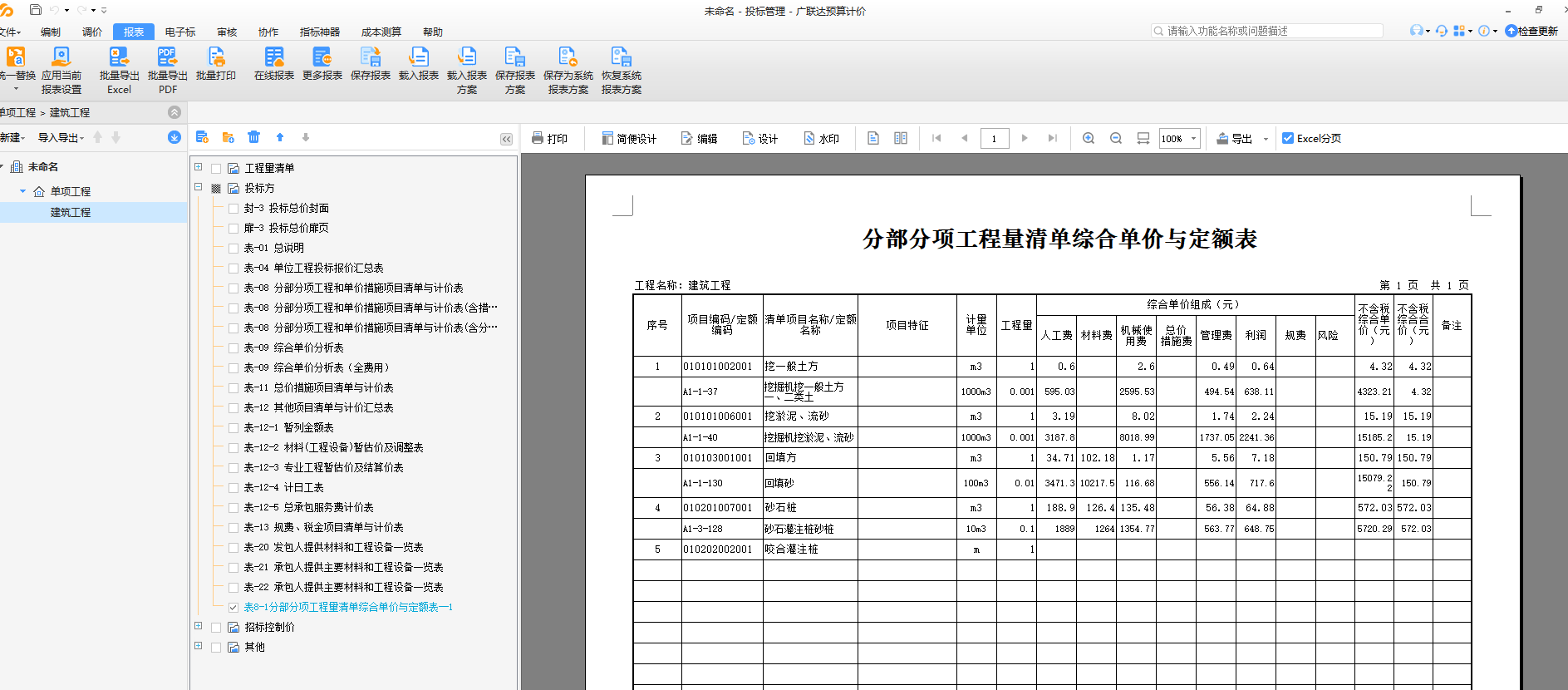The width and height of the screenshot is (1568, 690).
Task: Open the 成本测算 menu tab
Action: 381,32
